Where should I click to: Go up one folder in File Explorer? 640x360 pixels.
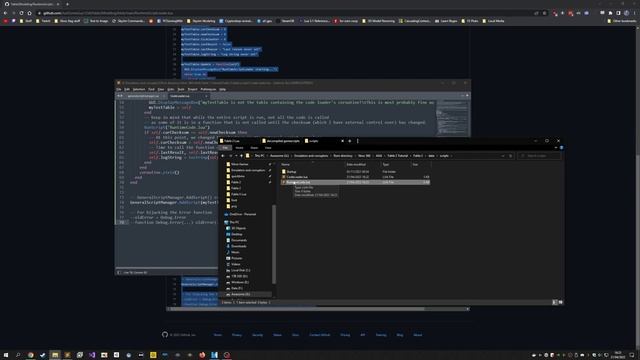(241, 156)
